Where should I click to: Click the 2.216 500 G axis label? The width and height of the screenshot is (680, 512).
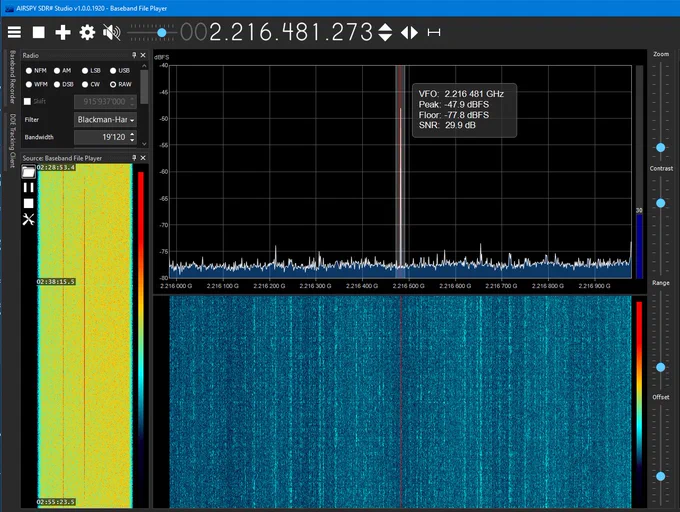point(409,286)
